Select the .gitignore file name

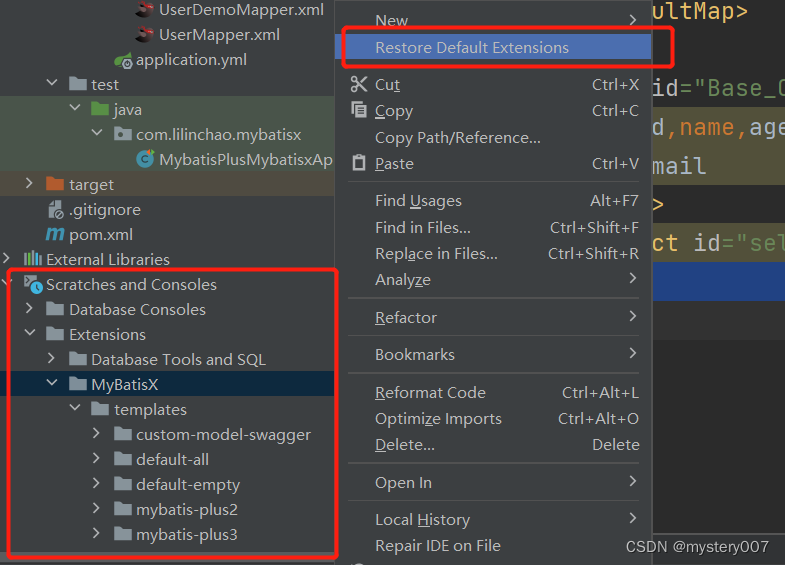pos(105,210)
